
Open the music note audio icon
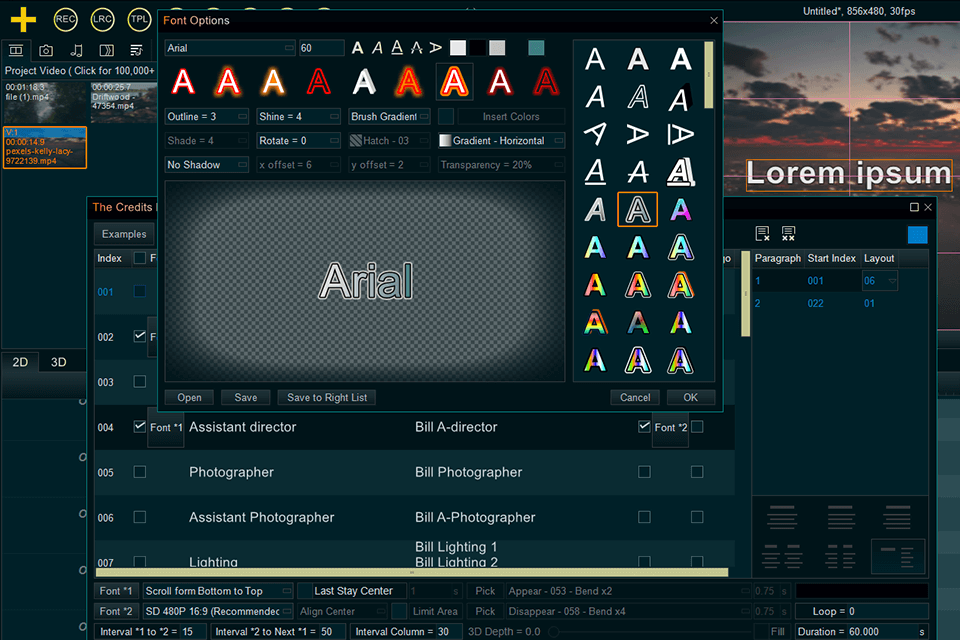coord(76,50)
